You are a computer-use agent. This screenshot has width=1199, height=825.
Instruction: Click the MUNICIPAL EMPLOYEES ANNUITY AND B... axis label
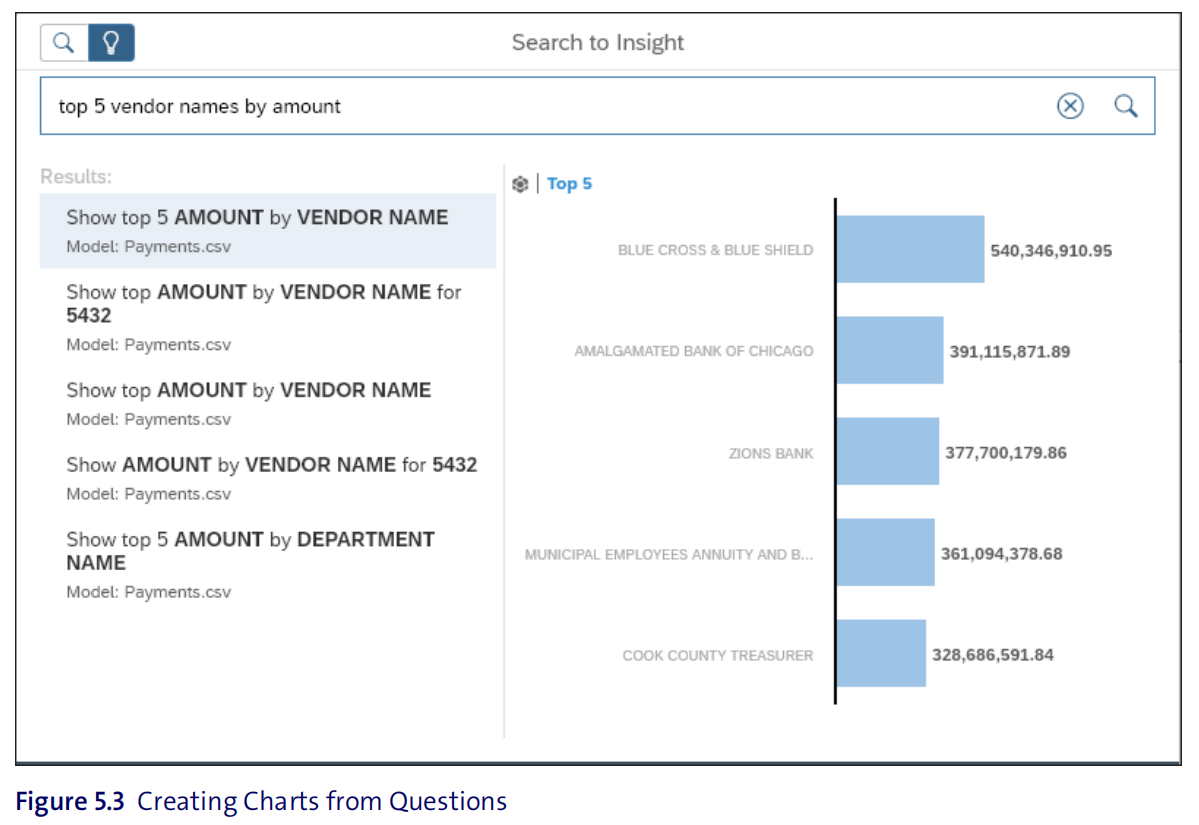(x=669, y=554)
